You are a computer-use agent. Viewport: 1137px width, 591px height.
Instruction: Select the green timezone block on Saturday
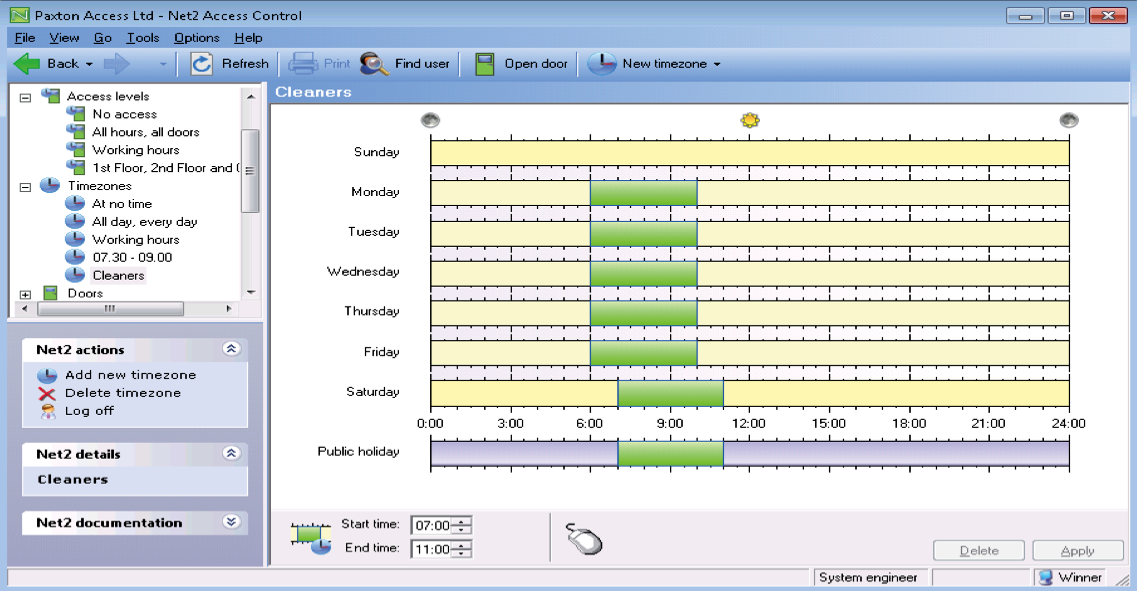670,391
